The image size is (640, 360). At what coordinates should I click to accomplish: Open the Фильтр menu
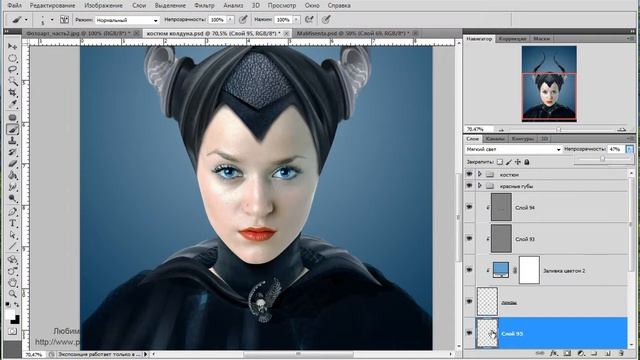[204, 5]
